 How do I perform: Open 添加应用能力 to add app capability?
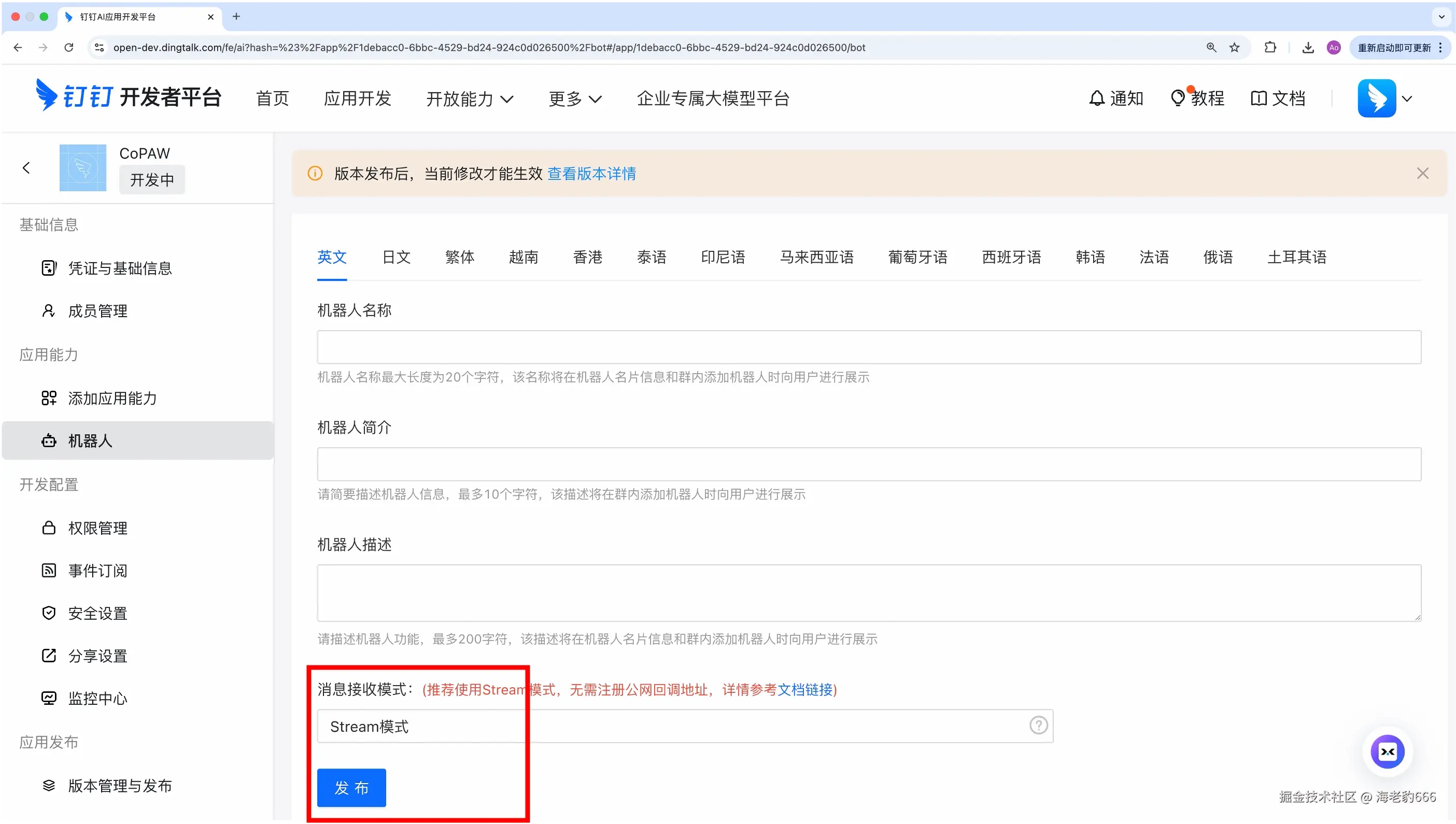tap(112, 398)
